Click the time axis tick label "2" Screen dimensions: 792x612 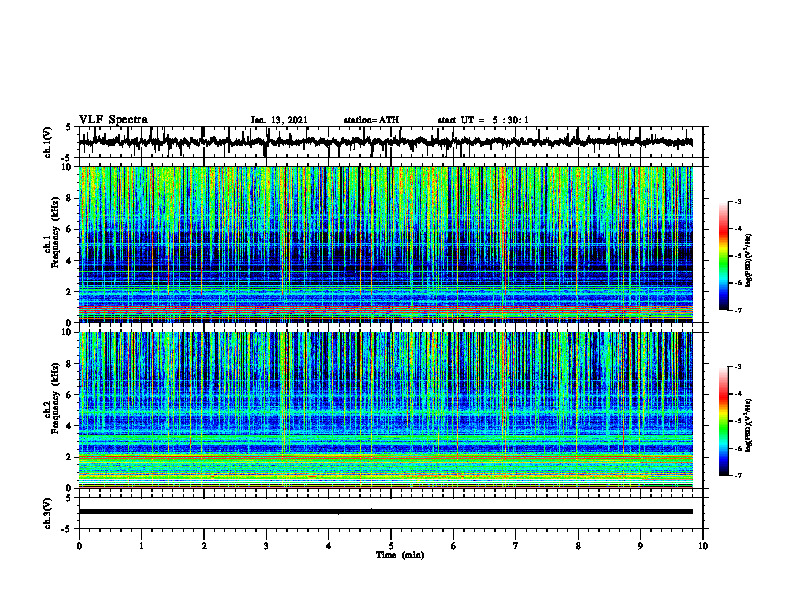[x=204, y=546]
